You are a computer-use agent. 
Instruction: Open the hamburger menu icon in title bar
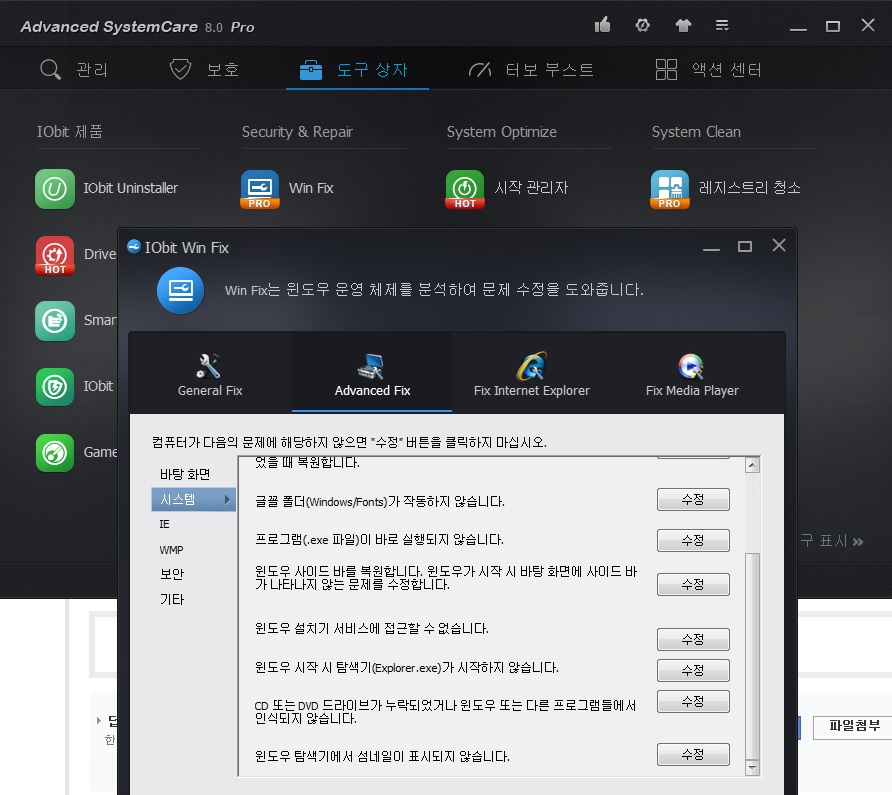point(722,25)
